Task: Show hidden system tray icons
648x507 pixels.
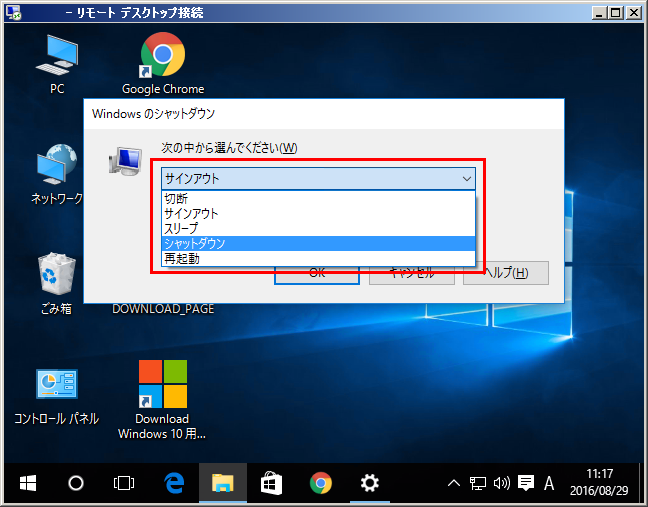Action: pyautogui.click(x=454, y=484)
